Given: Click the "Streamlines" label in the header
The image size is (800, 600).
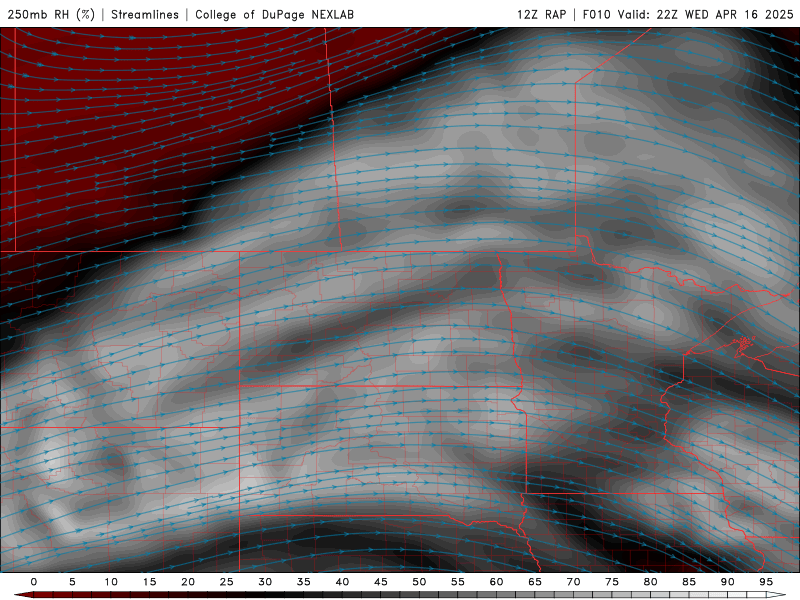Looking at the screenshot, I should pyautogui.click(x=145, y=14).
